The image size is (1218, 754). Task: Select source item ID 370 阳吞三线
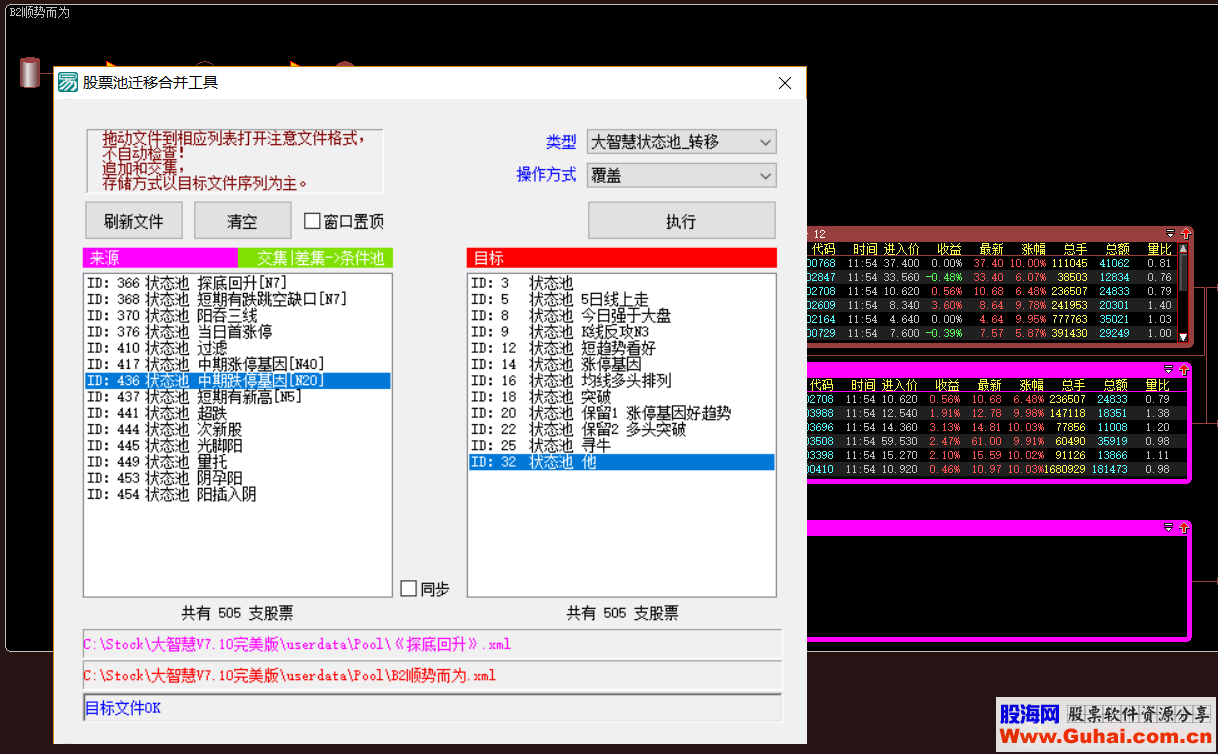click(x=238, y=315)
